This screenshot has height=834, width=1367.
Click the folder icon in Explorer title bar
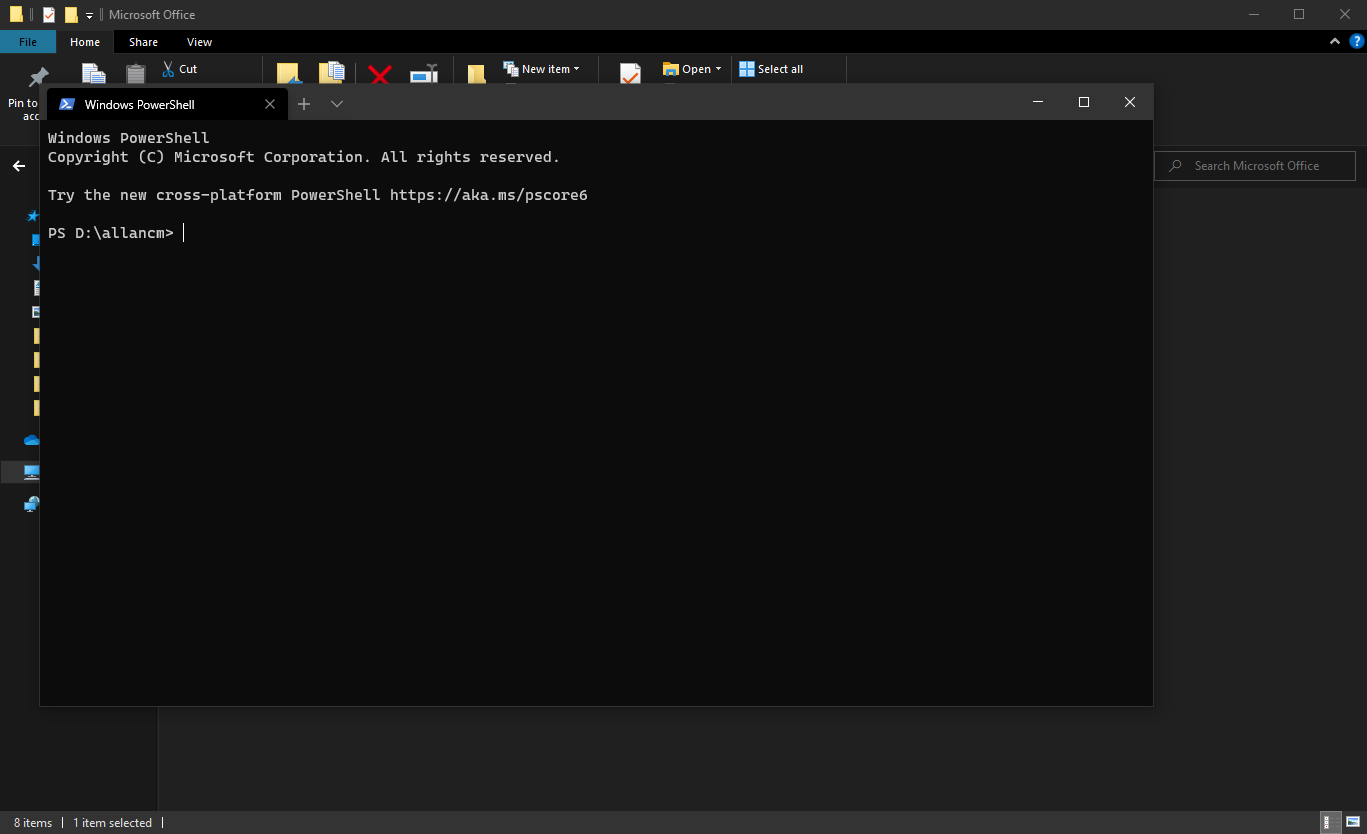(16, 14)
